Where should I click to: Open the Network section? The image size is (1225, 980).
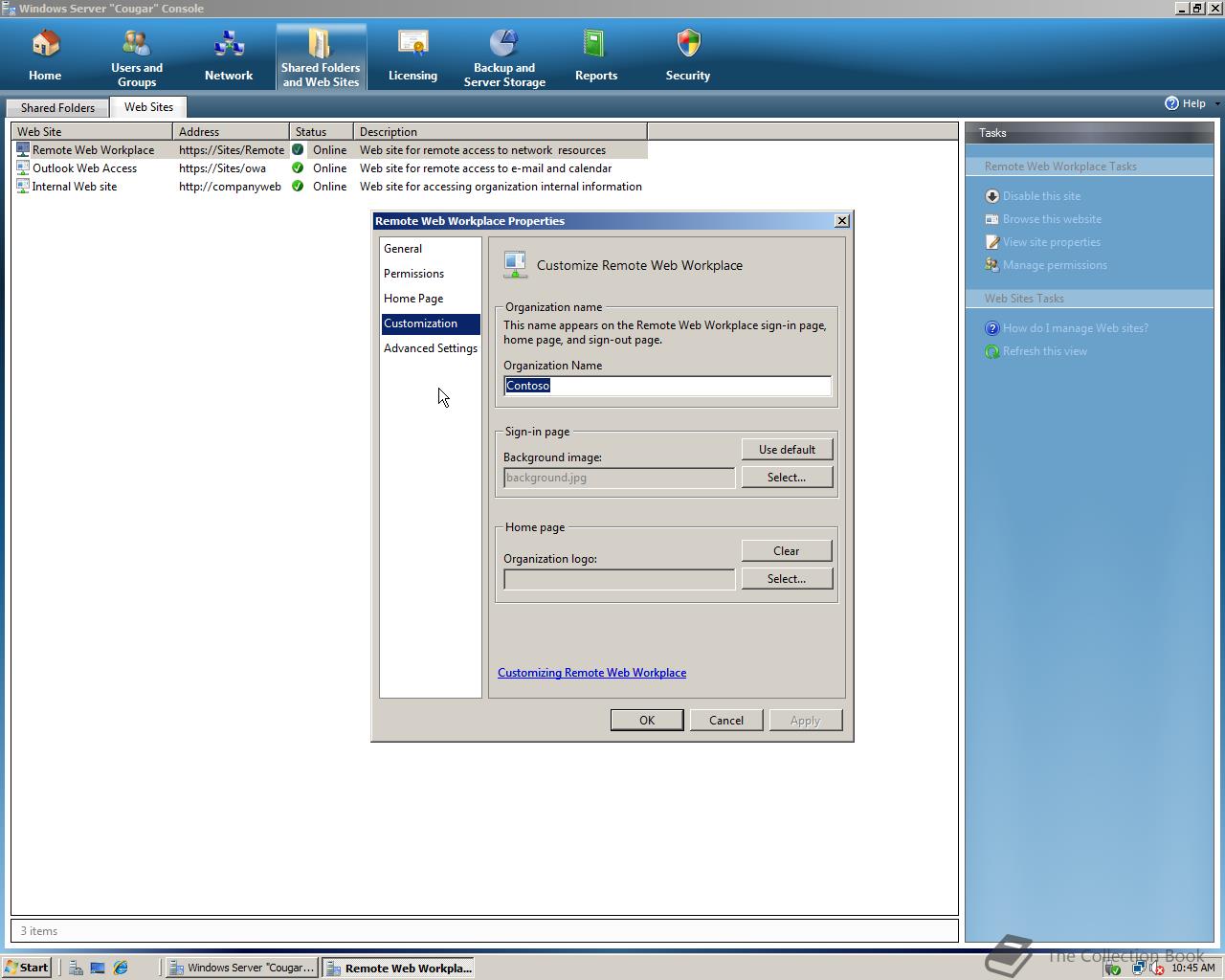pyautogui.click(x=229, y=56)
